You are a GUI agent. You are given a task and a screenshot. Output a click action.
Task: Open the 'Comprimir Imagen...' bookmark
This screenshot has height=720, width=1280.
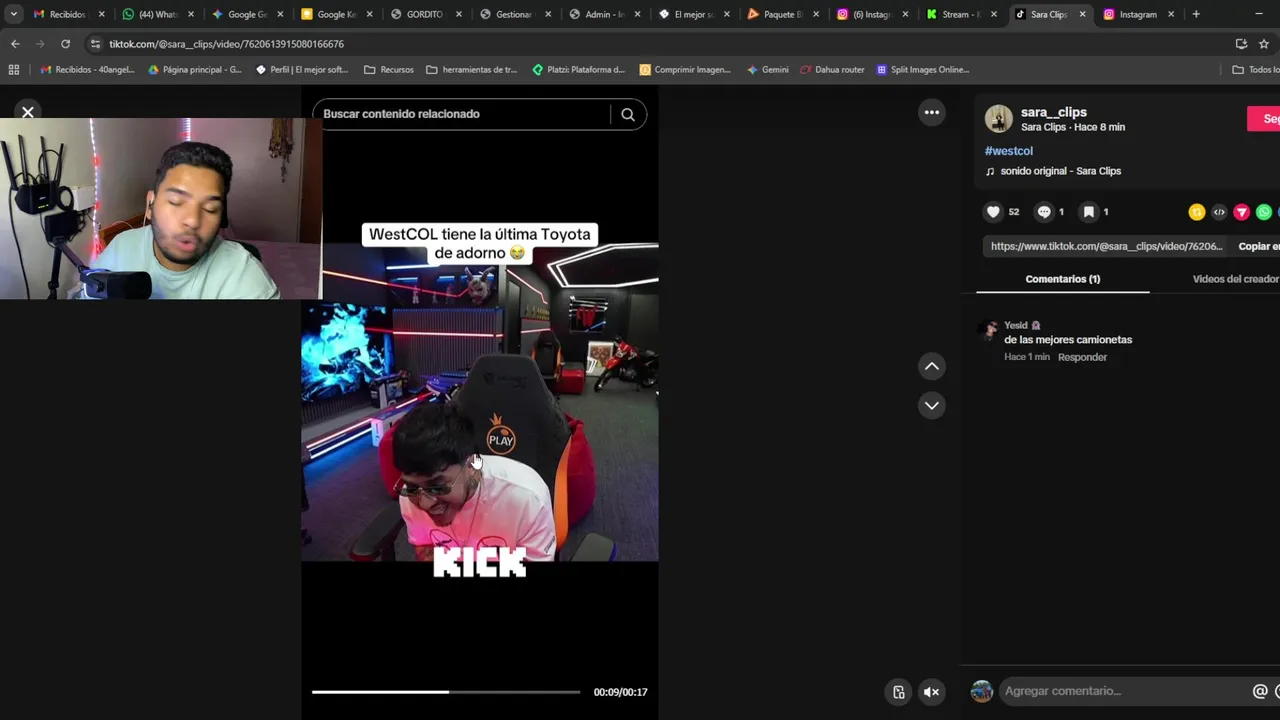pos(685,70)
